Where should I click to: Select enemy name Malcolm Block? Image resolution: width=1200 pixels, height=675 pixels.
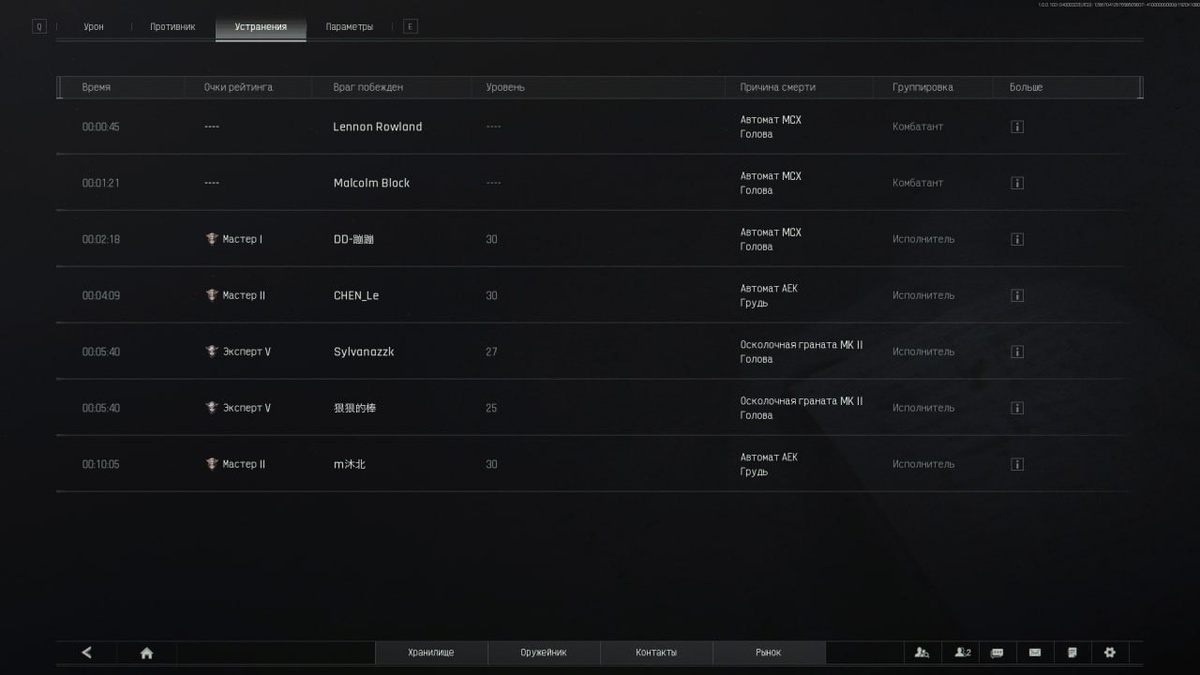pyautogui.click(x=372, y=183)
